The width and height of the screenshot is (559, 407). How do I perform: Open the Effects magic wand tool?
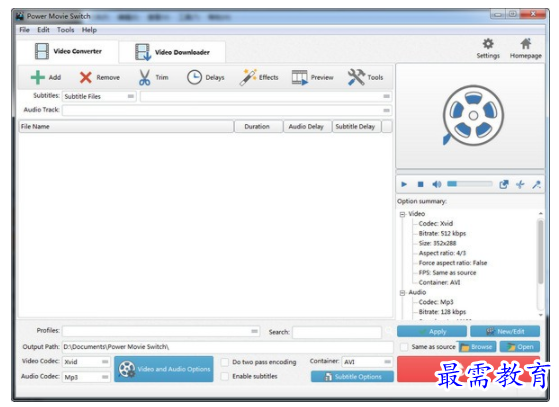tap(259, 77)
